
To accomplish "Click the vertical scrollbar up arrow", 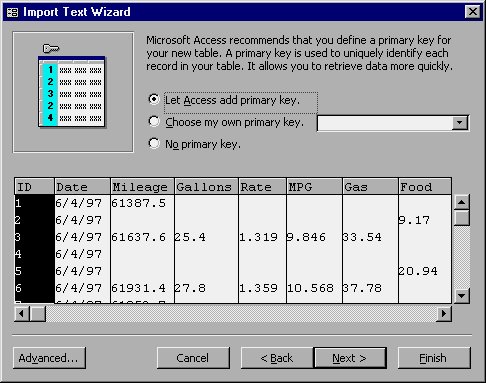I will click(x=462, y=202).
